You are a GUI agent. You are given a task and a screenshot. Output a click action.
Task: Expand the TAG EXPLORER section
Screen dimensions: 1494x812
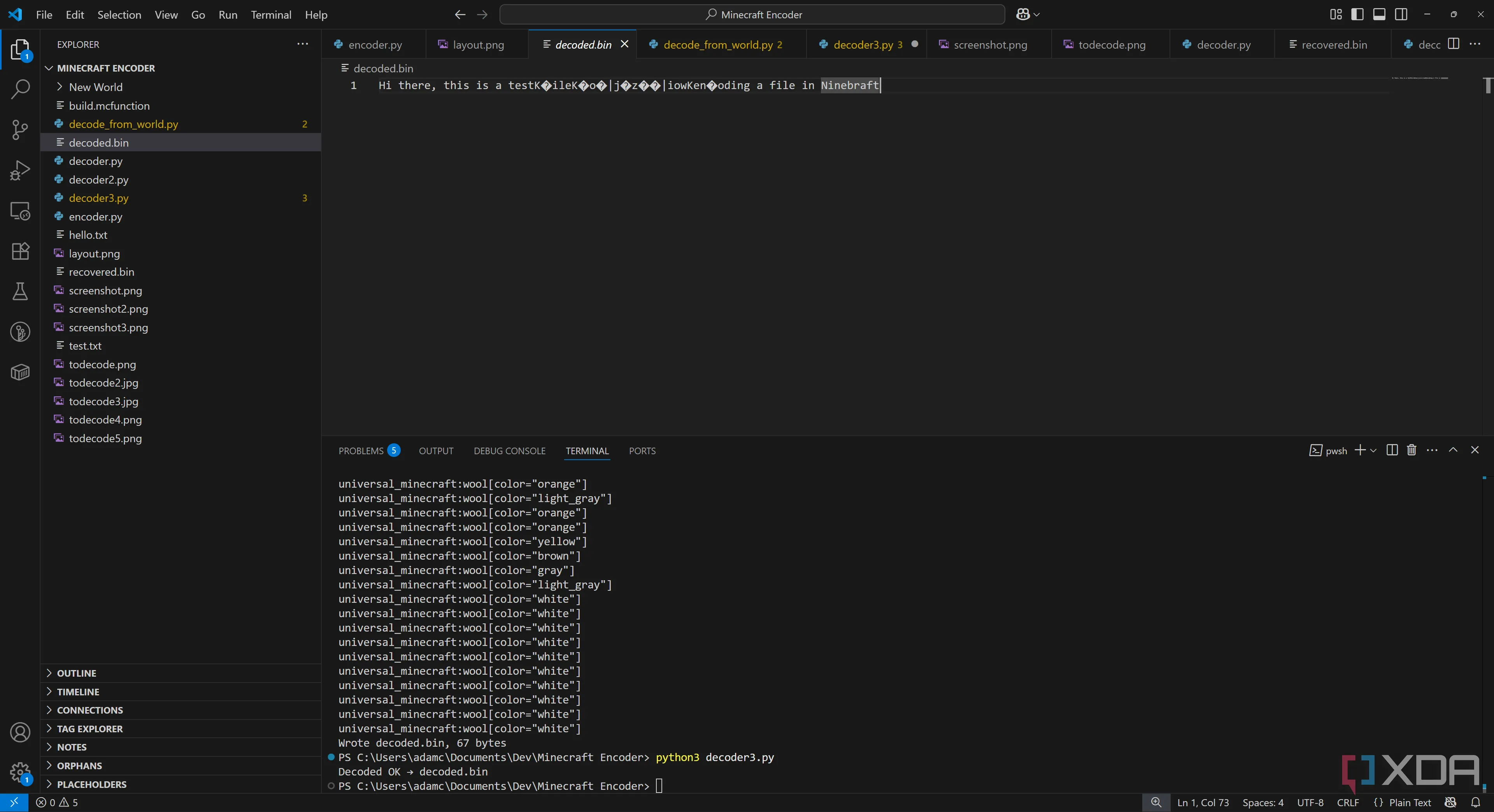point(181,728)
